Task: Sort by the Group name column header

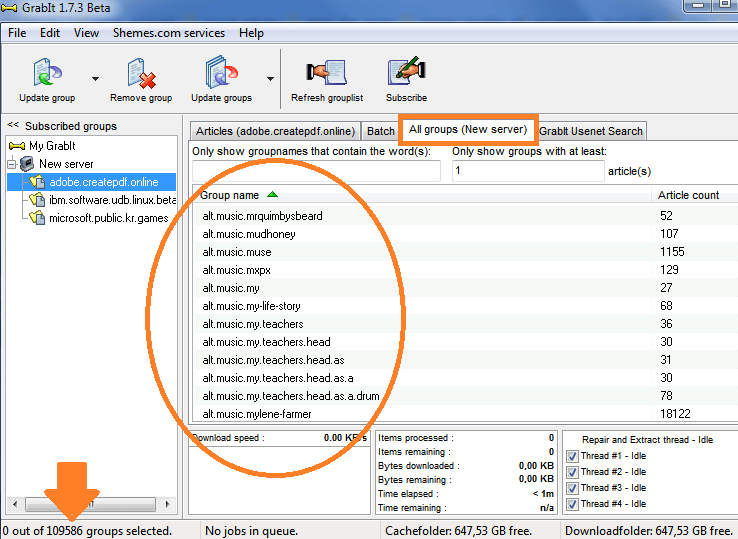Action: (422, 195)
